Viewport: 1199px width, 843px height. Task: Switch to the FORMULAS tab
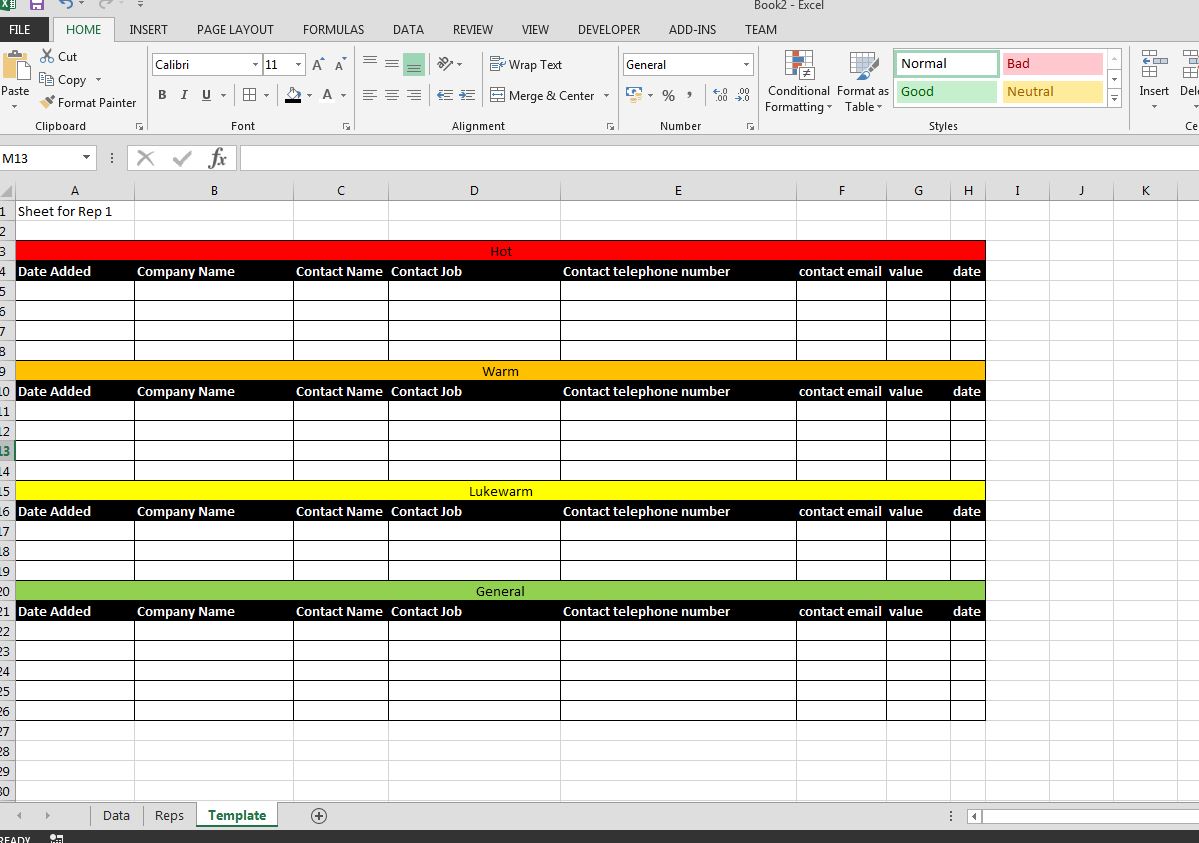tap(333, 30)
